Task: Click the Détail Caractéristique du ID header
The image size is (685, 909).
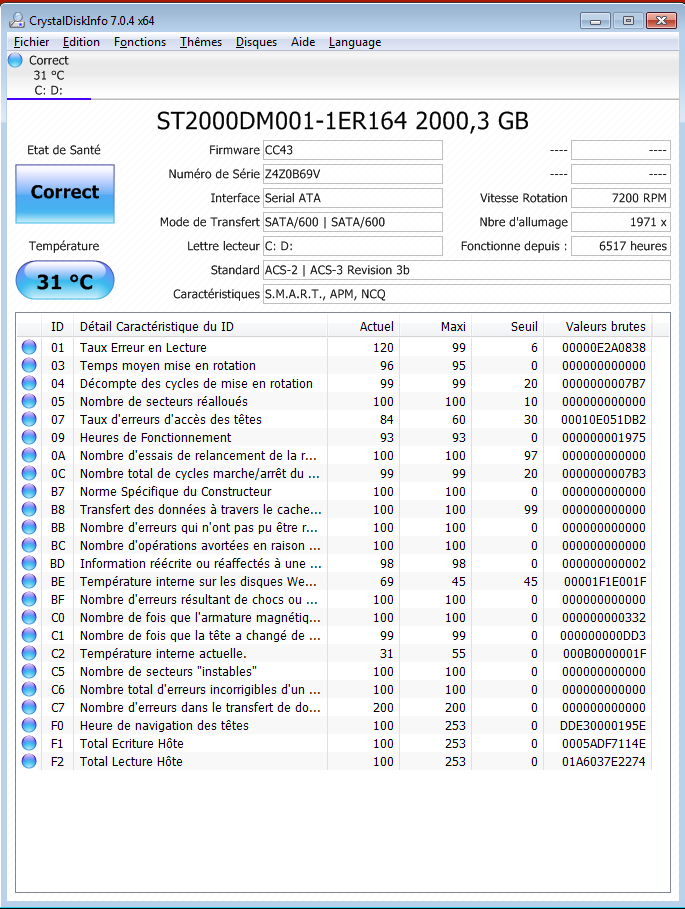Action: [201, 326]
